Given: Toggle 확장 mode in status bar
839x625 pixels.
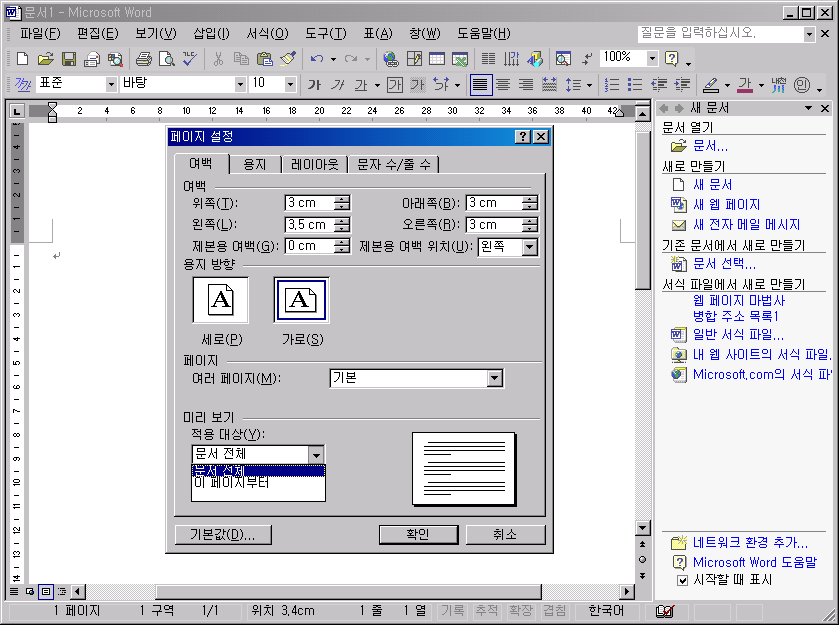Looking at the screenshot, I should 521,611.
